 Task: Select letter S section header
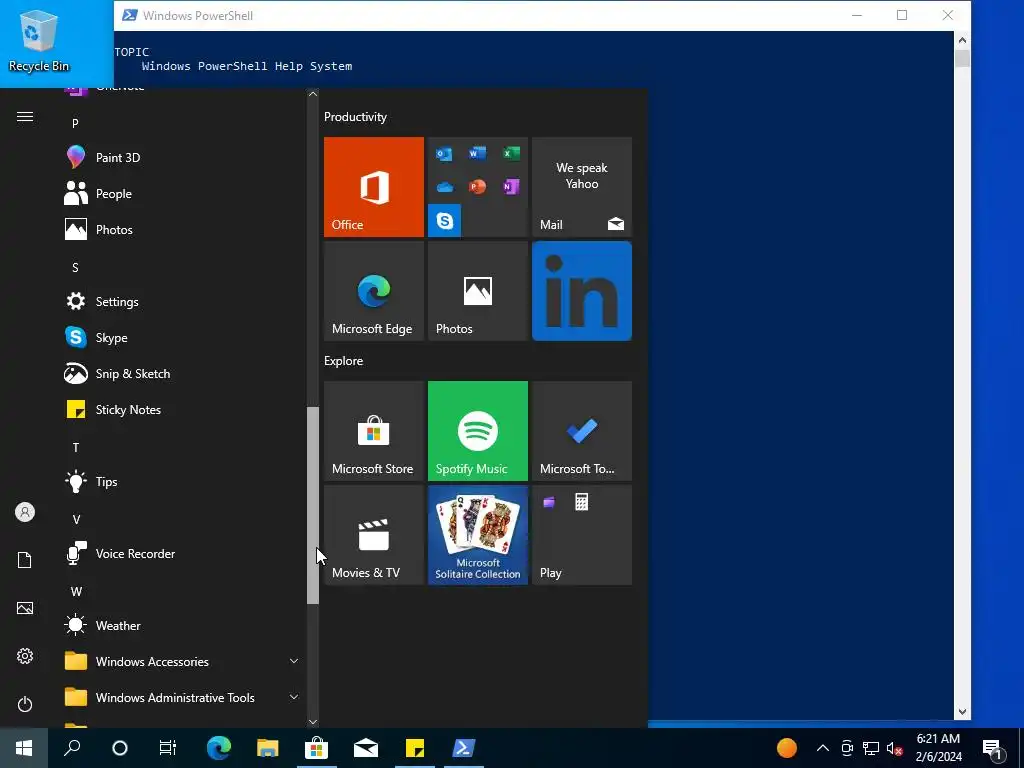pyautogui.click(x=75, y=267)
